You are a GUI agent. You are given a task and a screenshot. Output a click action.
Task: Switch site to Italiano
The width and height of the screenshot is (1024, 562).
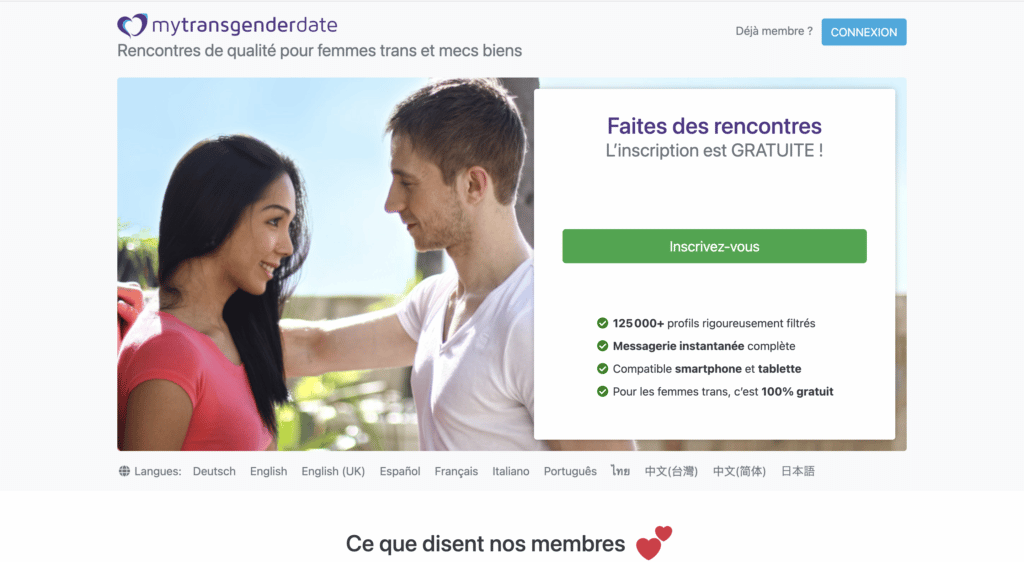coord(511,471)
